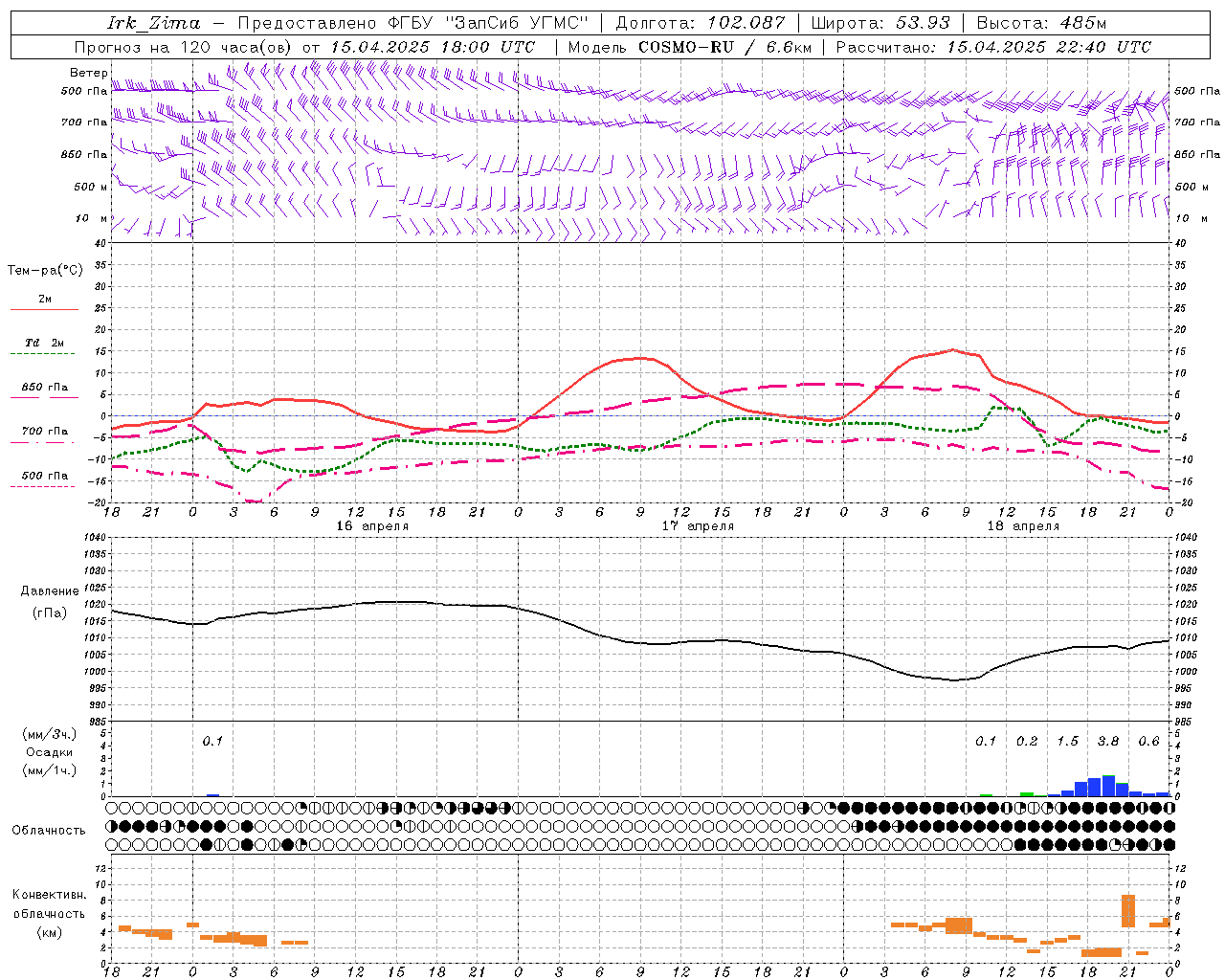Select the 'Модель COSMO-RU / 6.6км' label
Screen dimensions: 1225x980
coord(689,47)
